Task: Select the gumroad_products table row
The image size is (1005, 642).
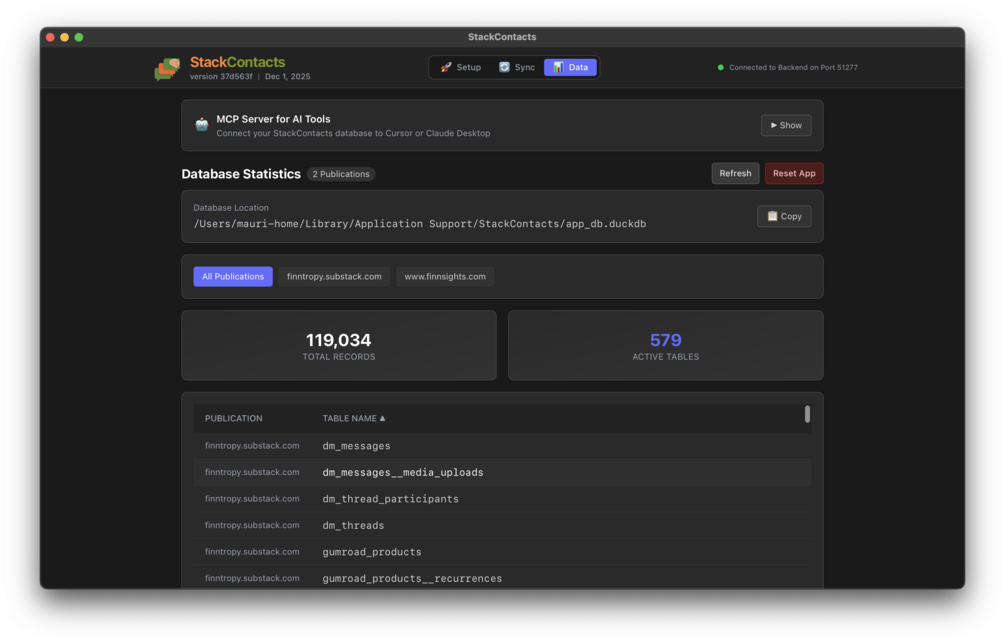Action: pos(502,552)
